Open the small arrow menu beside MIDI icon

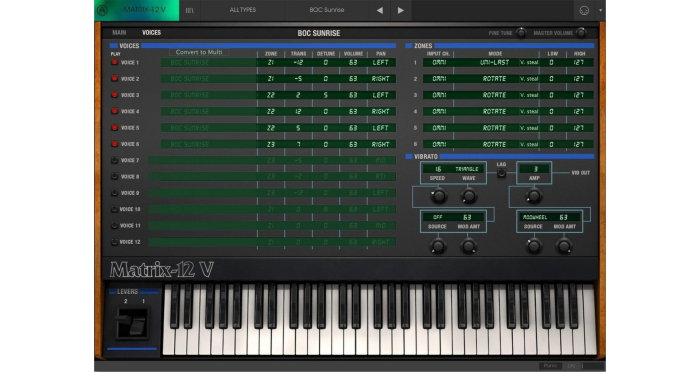point(600,10)
